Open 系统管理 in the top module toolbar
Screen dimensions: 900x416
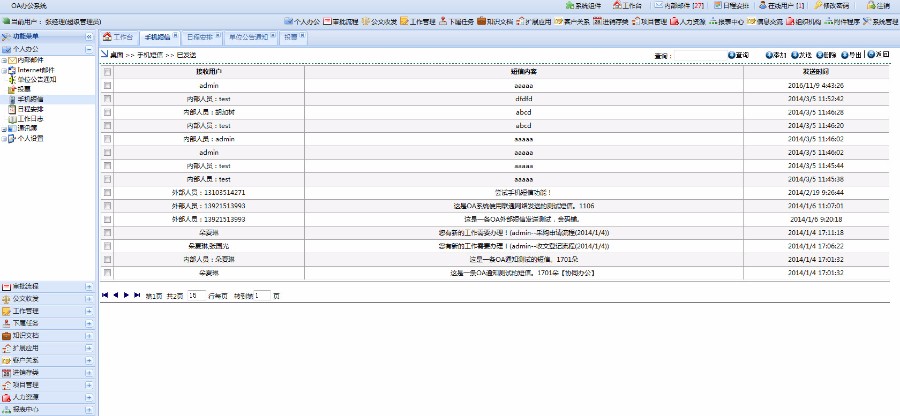coord(881,21)
